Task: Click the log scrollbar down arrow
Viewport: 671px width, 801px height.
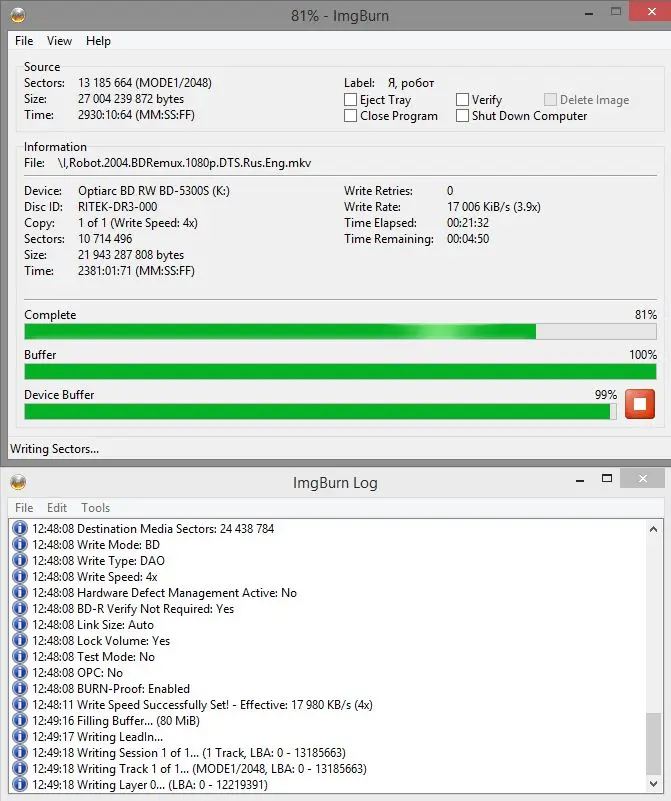Action: pyautogui.click(x=653, y=784)
